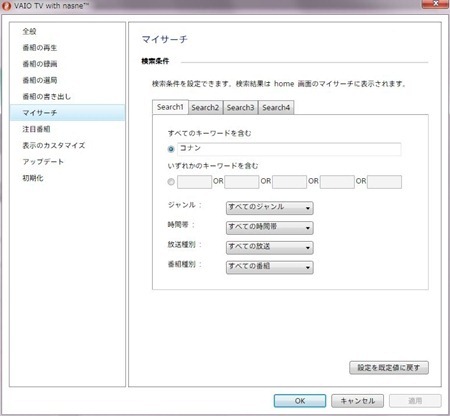Click the 設定を既定値に戻す button
This screenshot has height=416, width=450.
click(389, 368)
